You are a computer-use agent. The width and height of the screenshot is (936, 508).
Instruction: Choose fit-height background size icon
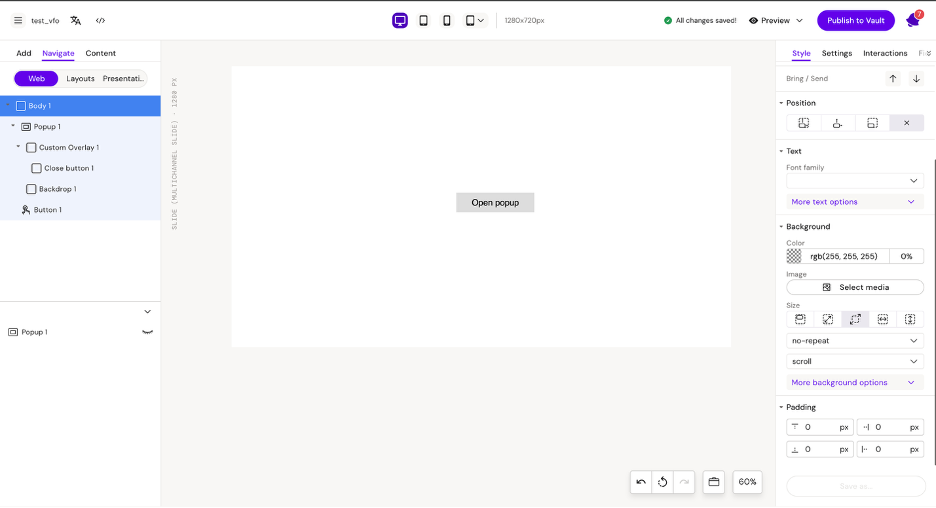click(910, 319)
